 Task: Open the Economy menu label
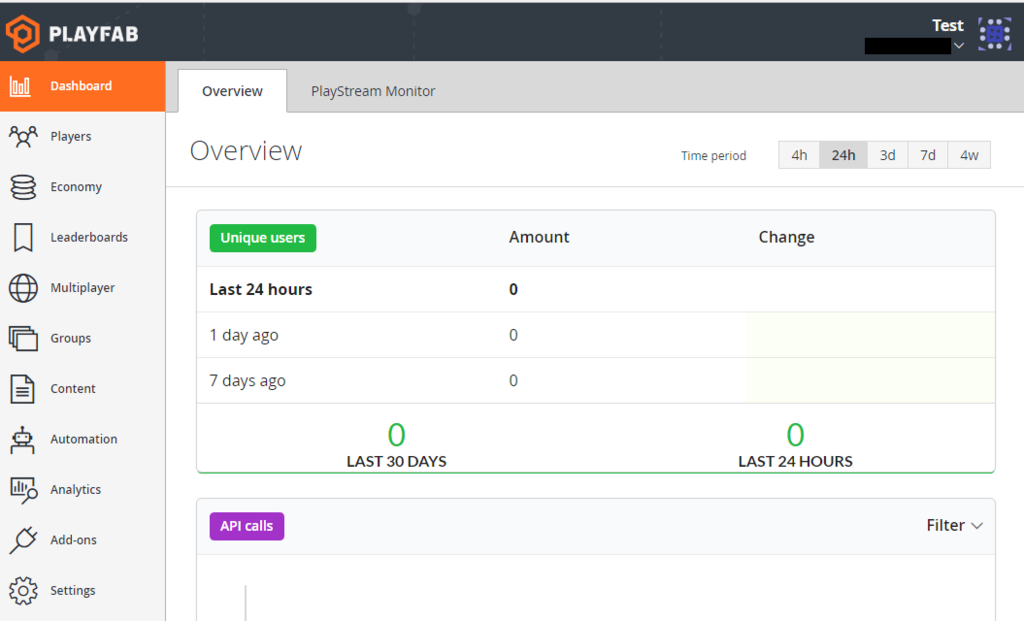coord(76,187)
